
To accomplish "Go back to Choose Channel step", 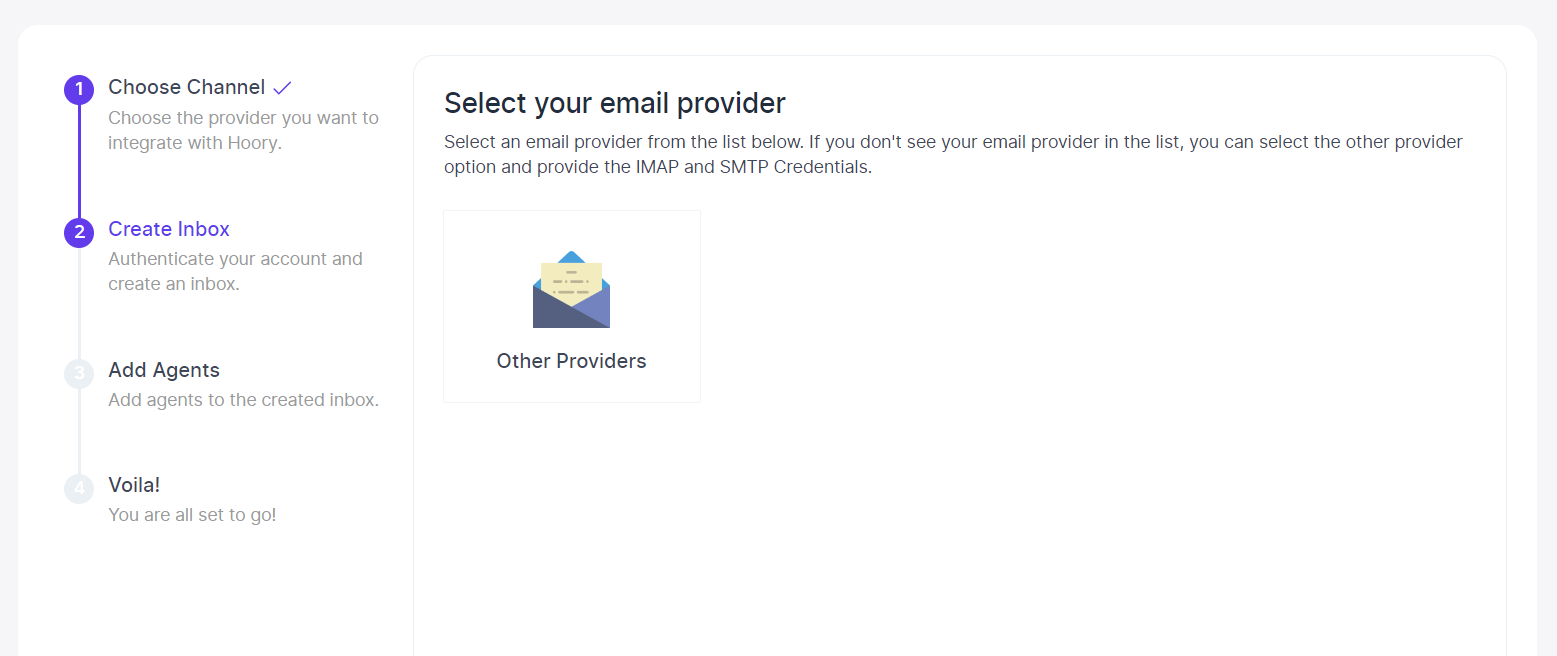I will (187, 87).
